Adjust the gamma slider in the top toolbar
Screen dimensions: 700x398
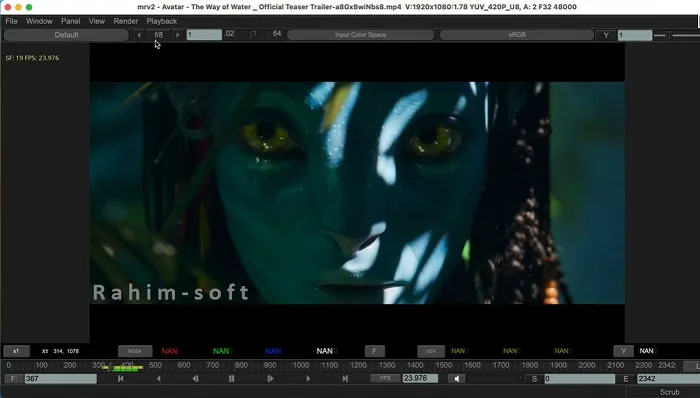(x=676, y=35)
